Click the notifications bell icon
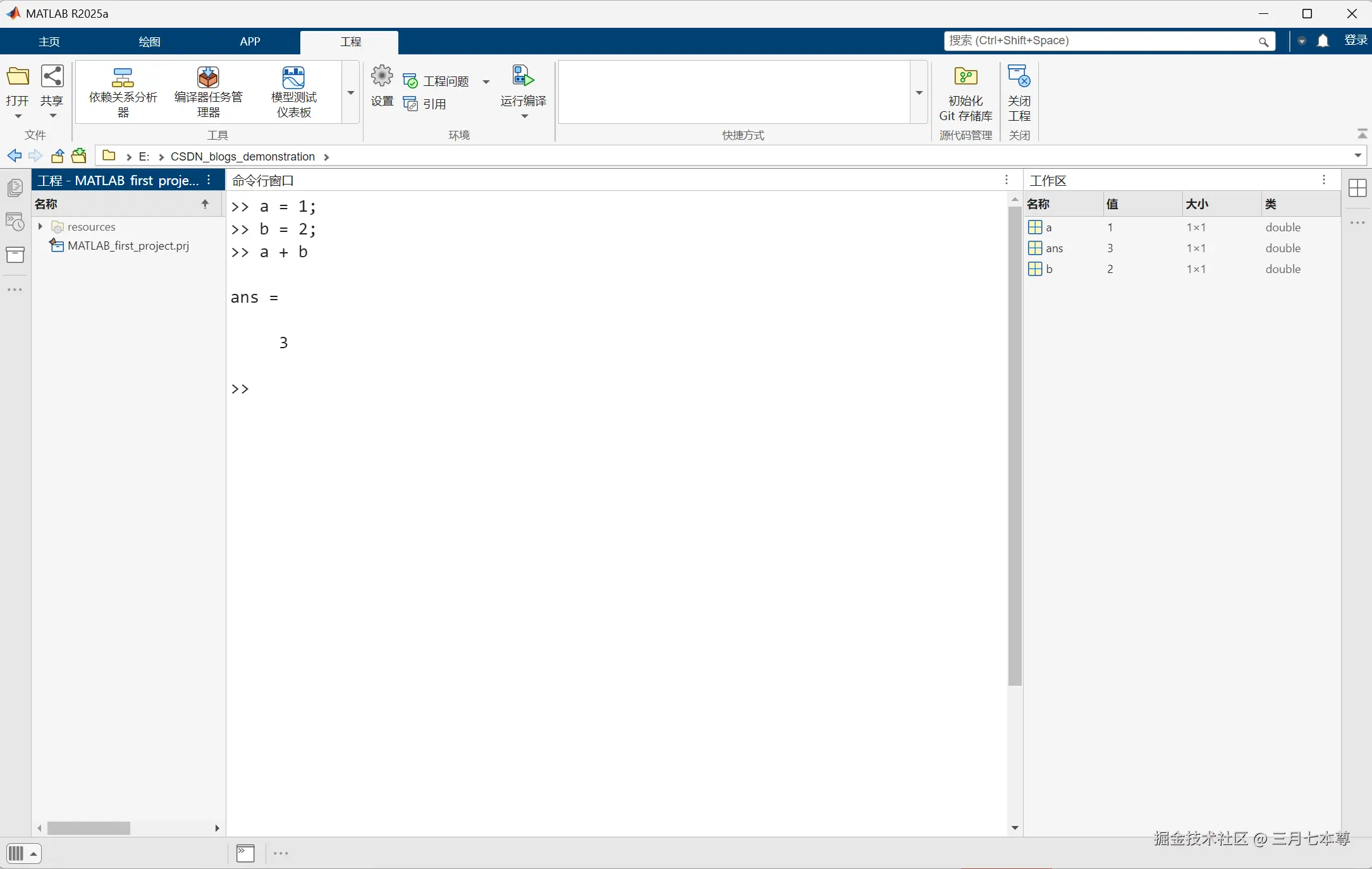 (1323, 41)
